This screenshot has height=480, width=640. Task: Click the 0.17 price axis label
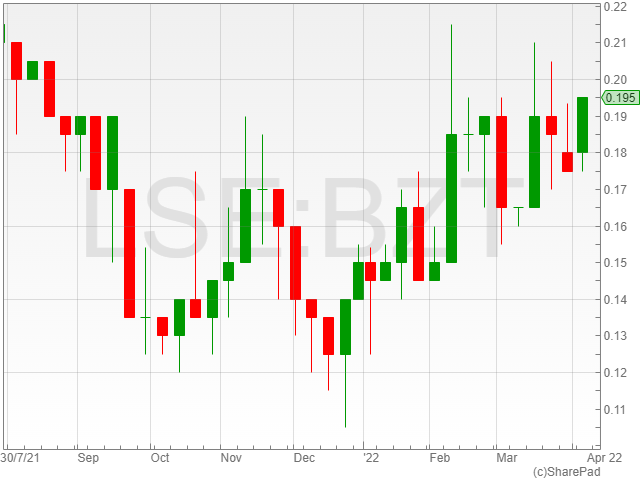[x=615, y=190]
